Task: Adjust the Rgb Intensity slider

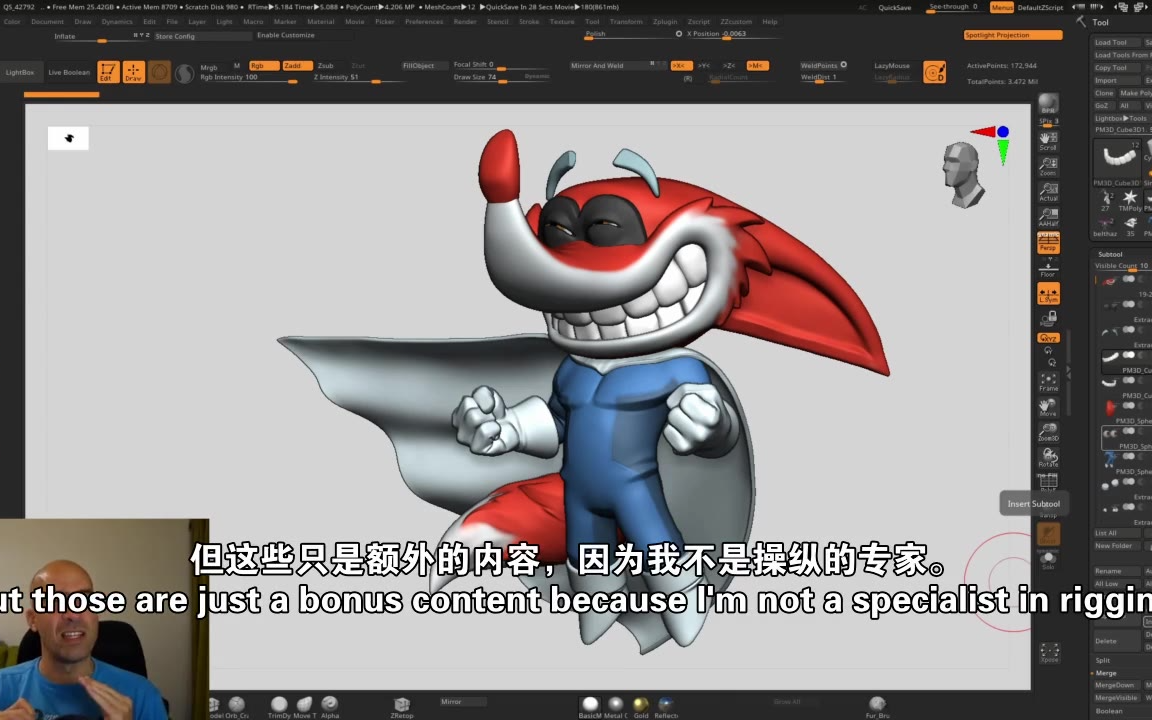Action: click(x=248, y=77)
